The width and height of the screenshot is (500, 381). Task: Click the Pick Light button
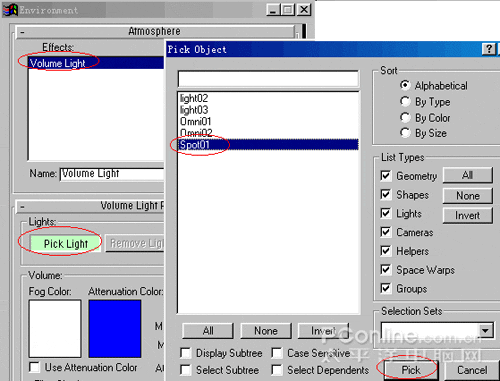(65, 244)
